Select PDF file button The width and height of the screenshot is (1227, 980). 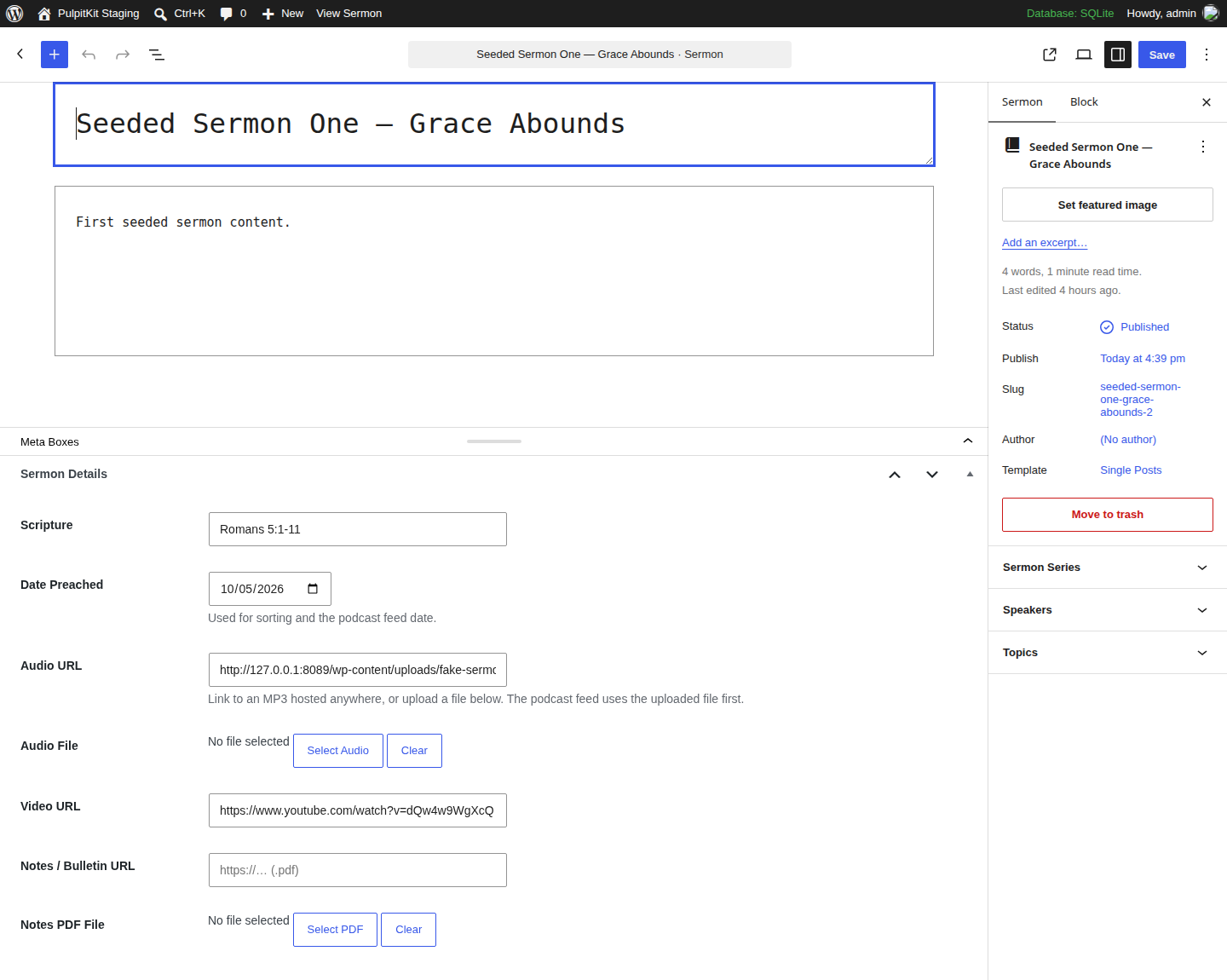pos(335,930)
